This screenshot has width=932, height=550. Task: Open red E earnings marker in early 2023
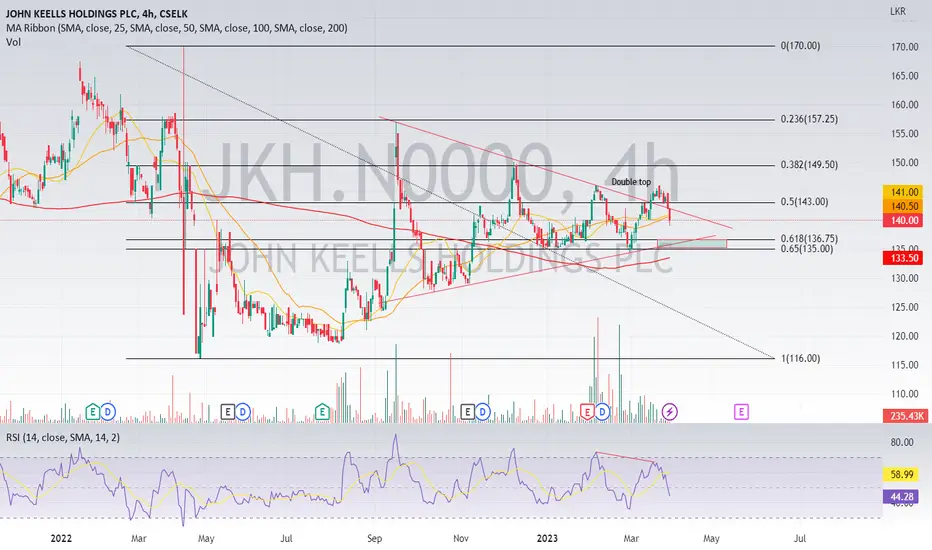587,411
